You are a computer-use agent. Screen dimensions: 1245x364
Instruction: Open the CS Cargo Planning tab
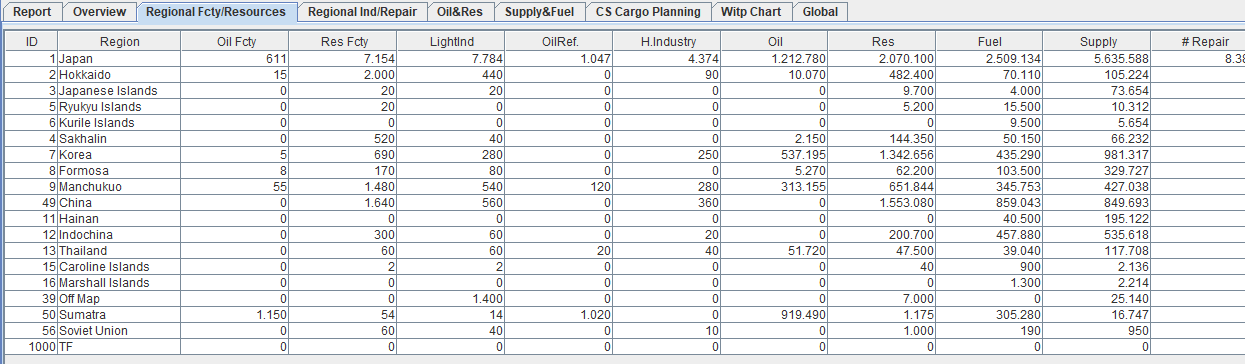648,12
